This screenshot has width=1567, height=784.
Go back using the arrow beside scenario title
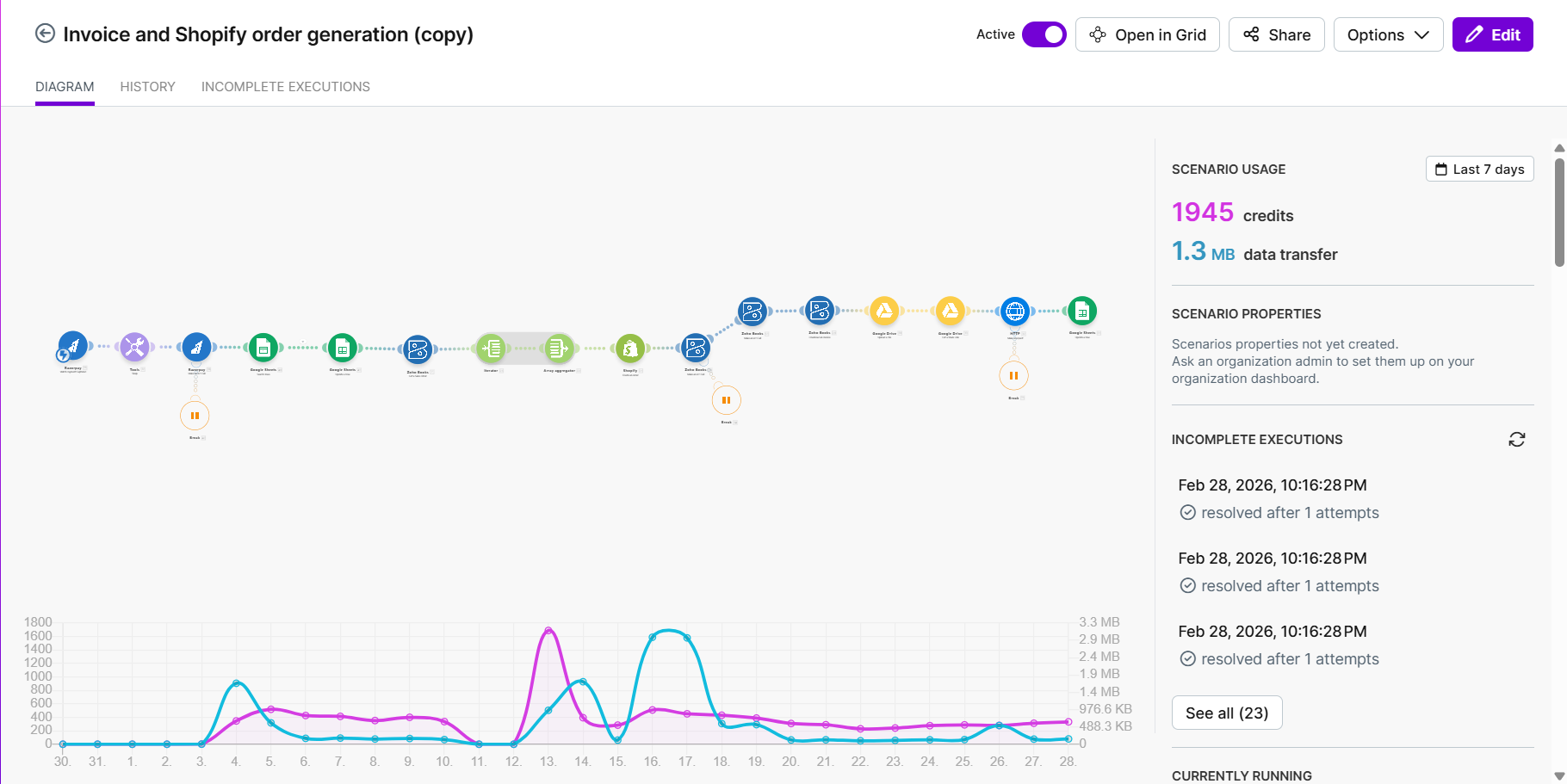(x=45, y=34)
